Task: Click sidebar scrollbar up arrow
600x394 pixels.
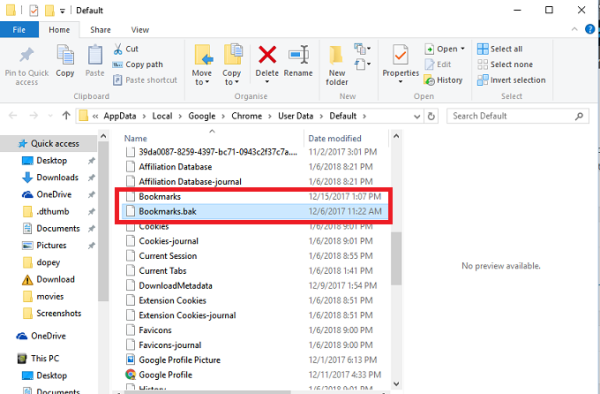Action: pos(103,136)
